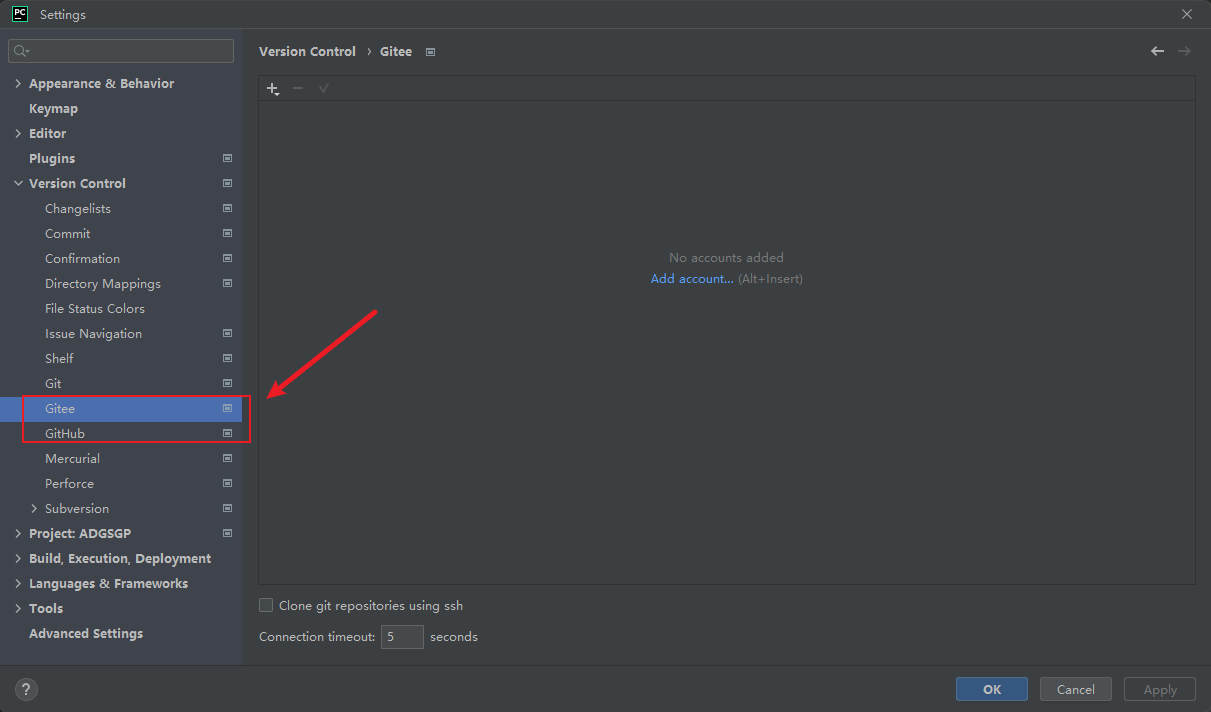Click the search magnifier icon

point(21,51)
